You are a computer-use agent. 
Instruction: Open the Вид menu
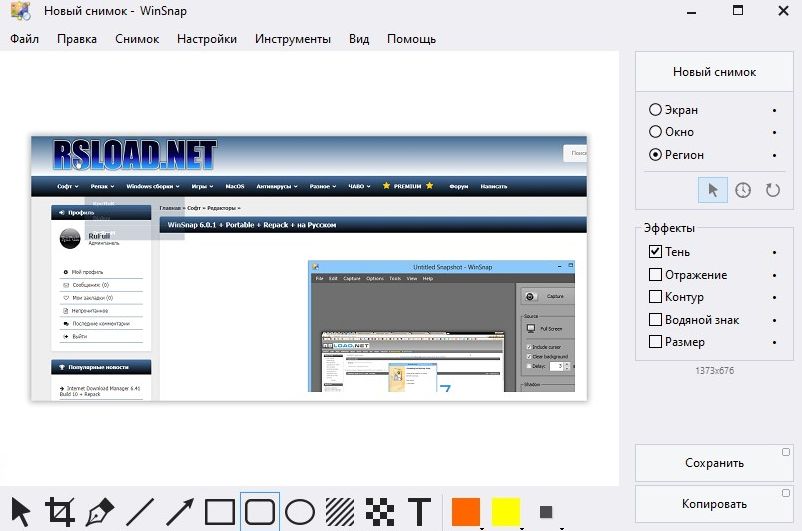click(x=359, y=39)
